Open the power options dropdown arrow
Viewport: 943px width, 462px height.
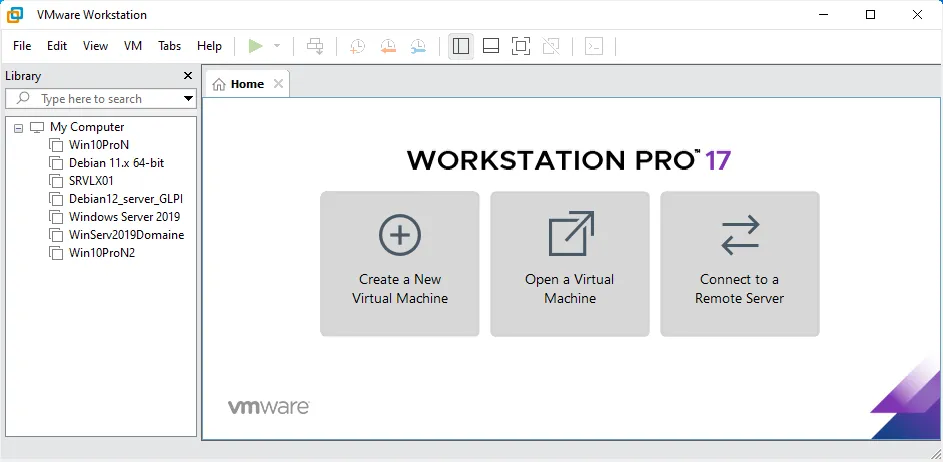pyautogui.click(x=277, y=46)
